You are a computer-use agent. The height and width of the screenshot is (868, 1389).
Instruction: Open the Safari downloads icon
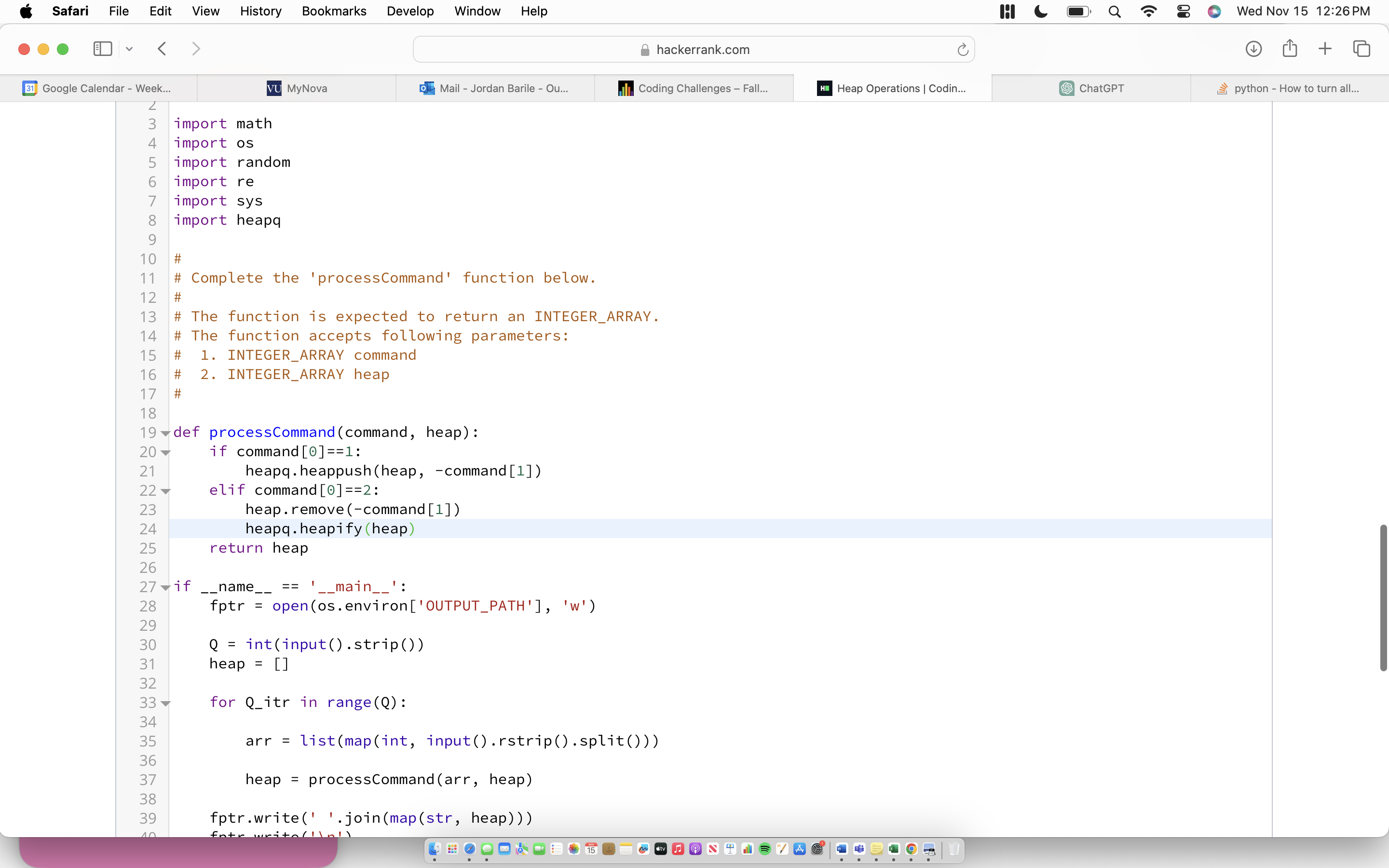[x=1253, y=49]
